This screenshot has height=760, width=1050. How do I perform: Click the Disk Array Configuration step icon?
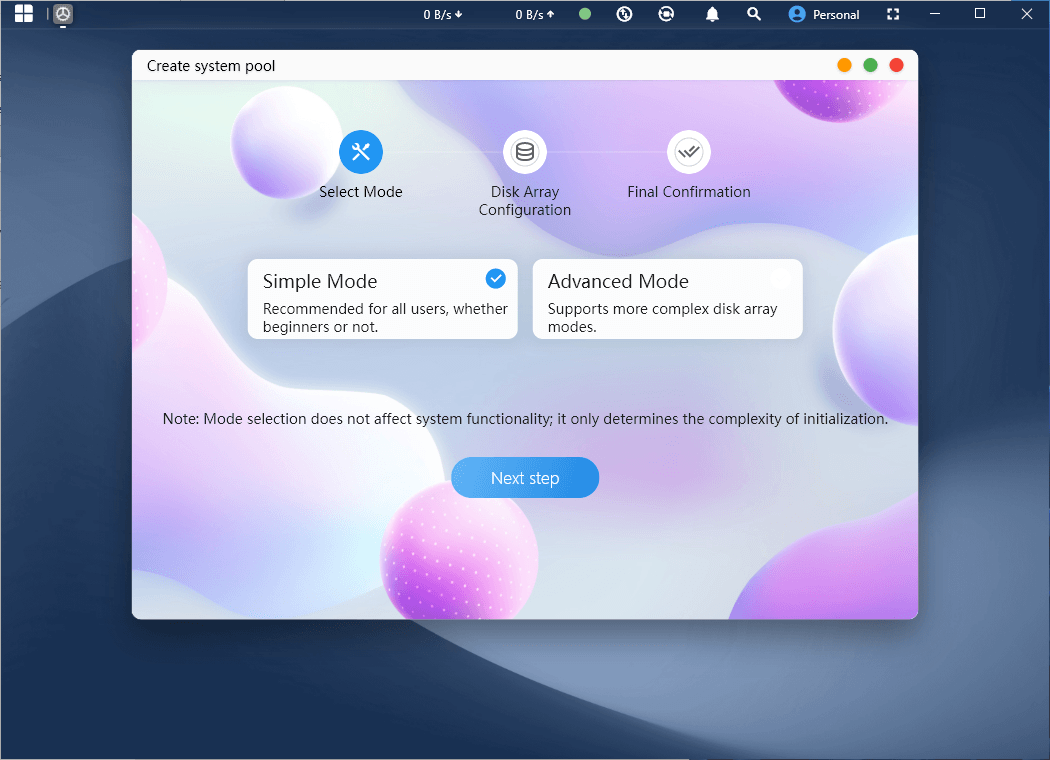coord(525,152)
